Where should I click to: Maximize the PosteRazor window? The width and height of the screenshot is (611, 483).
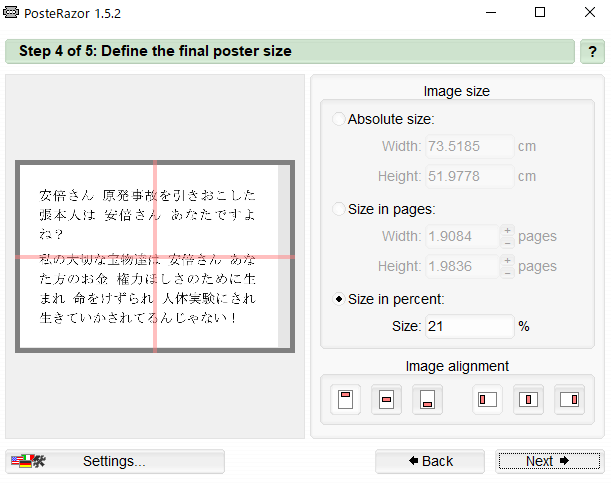point(540,12)
